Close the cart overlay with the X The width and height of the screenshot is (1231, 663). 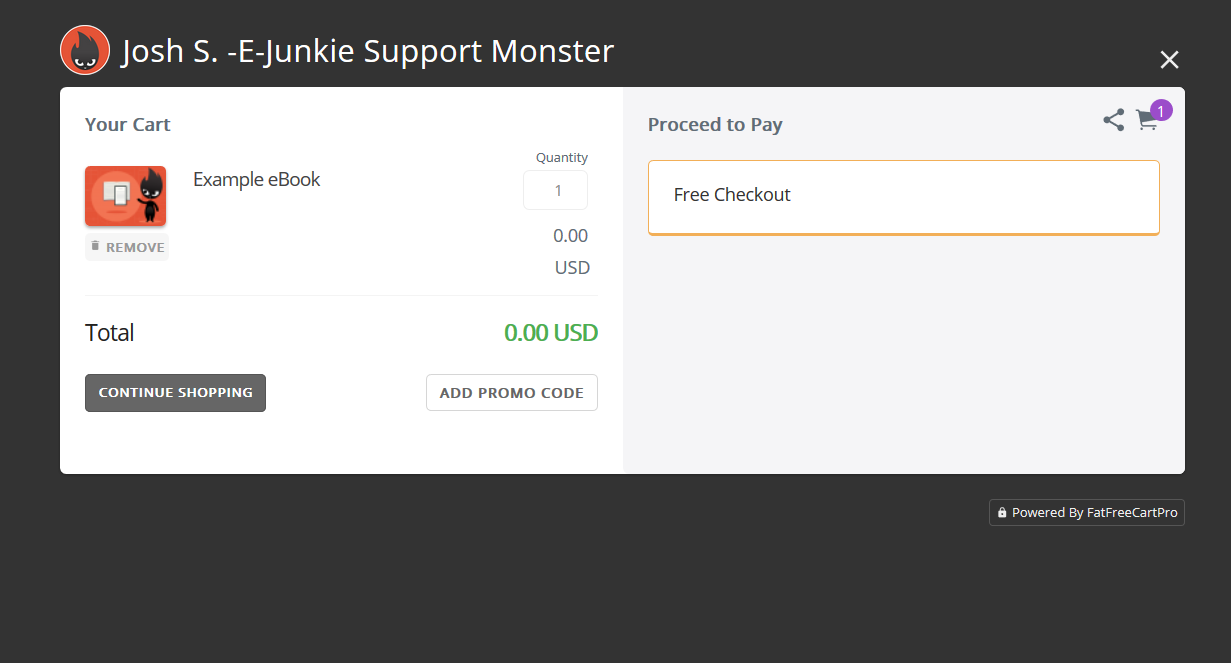coord(1169,60)
